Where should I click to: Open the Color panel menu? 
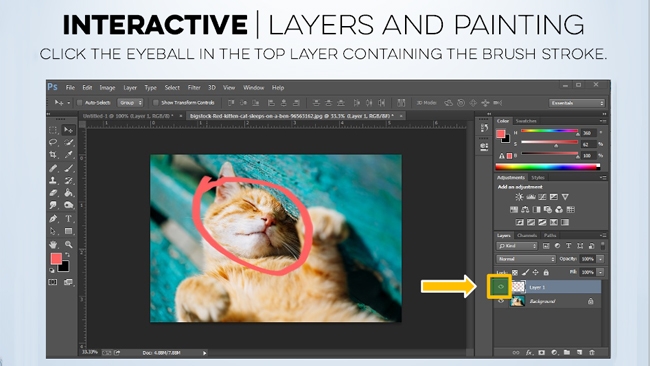coord(603,121)
